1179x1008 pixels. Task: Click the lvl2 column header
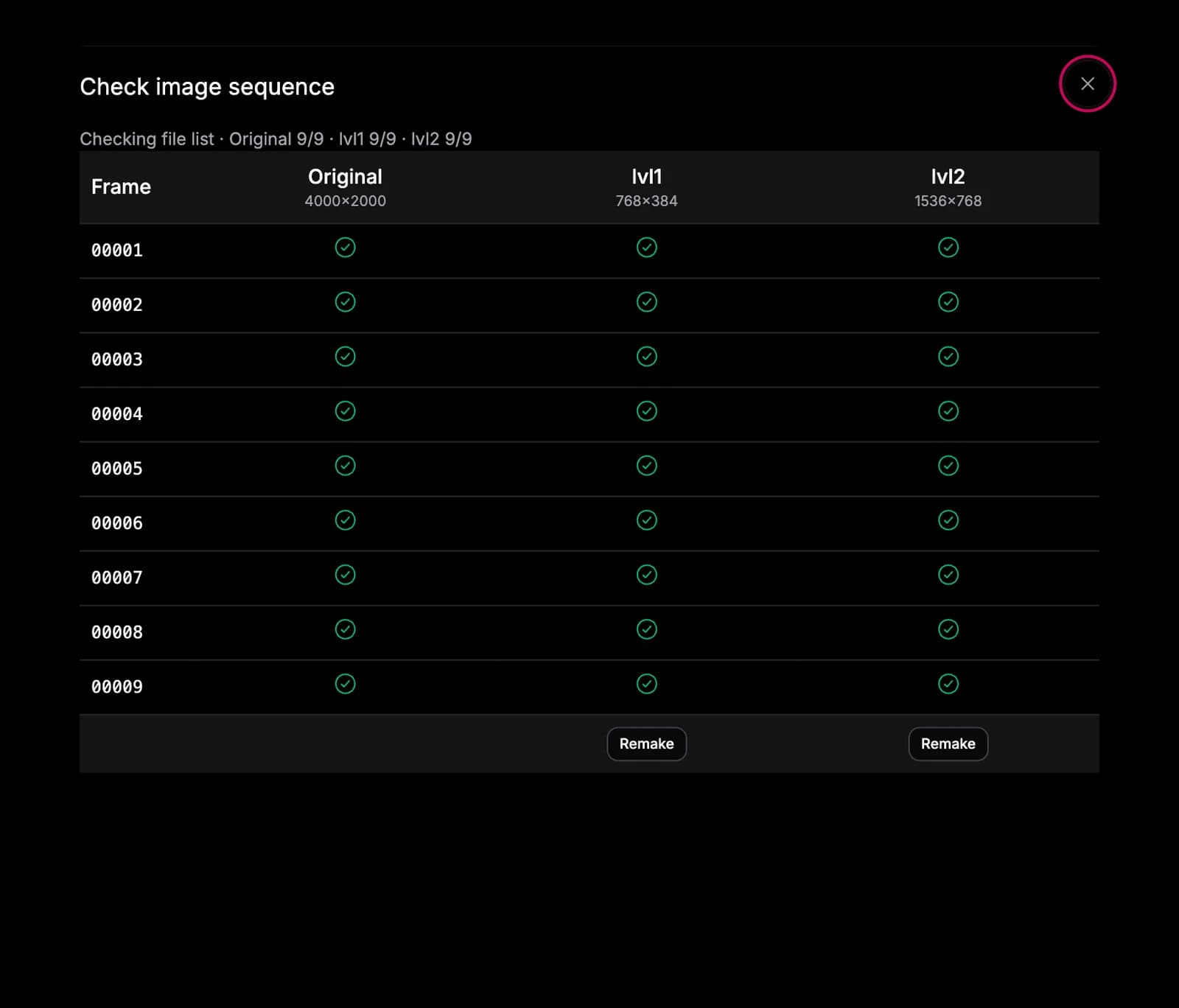tap(948, 177)
